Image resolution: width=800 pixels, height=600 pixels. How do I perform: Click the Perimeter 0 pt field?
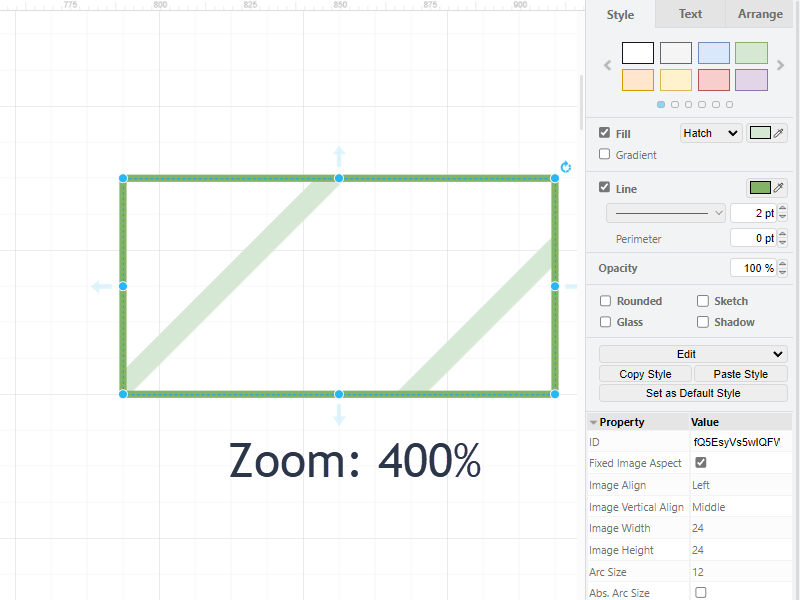pyautogui.click(x=754, y=238)
